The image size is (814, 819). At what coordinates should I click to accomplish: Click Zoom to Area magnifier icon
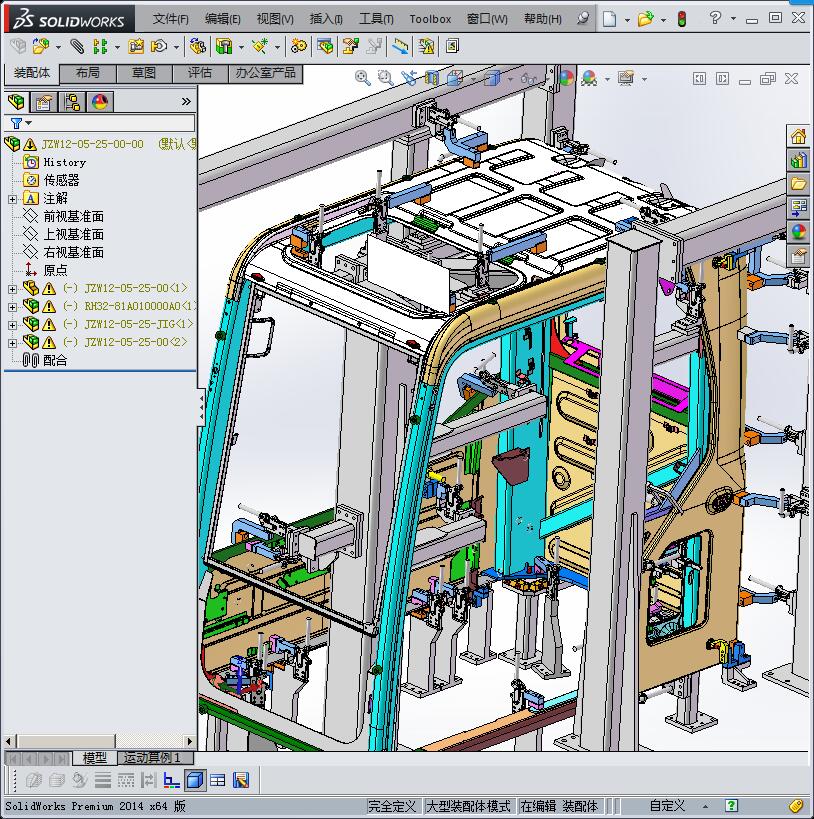pos(386,78)
